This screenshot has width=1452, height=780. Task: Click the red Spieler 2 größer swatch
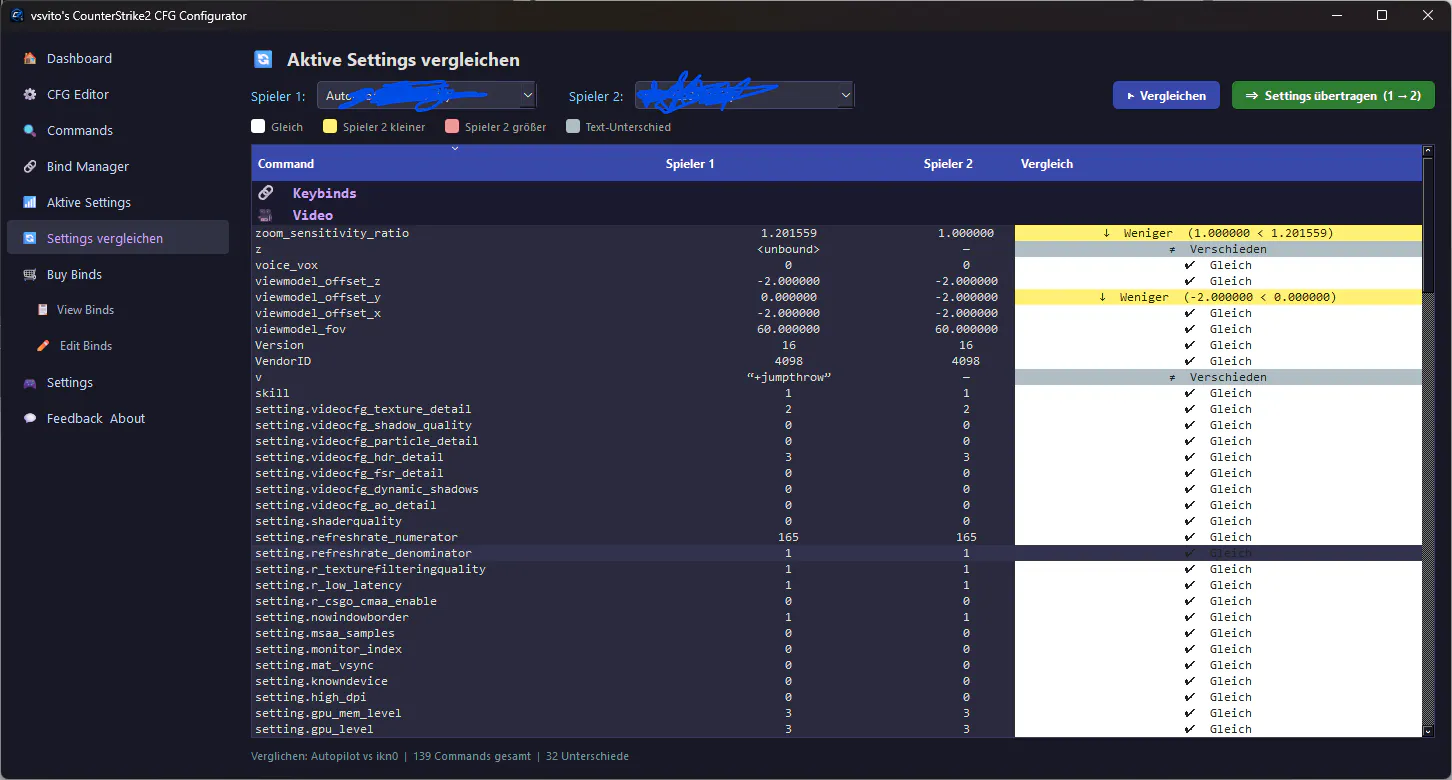451,127
